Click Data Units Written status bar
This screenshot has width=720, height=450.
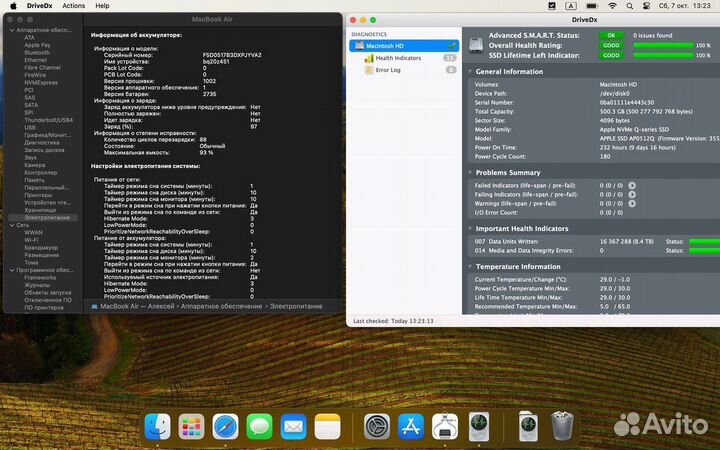coord(704,242)
